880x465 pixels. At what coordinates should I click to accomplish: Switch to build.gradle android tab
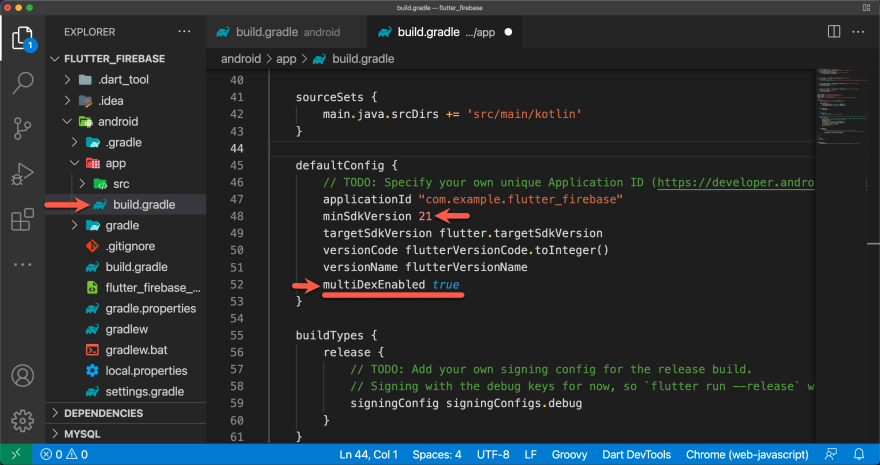(x=286, y=32)
